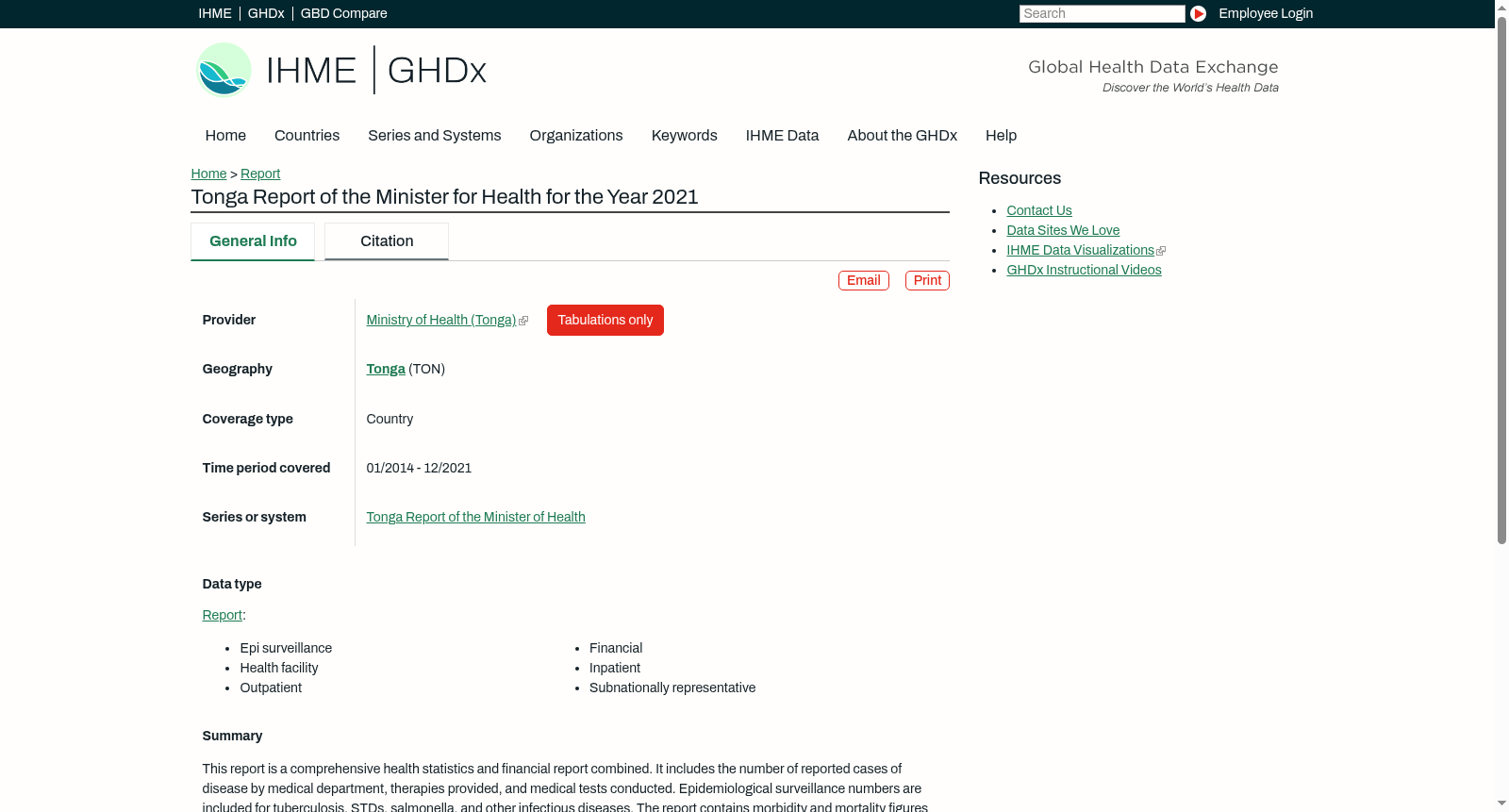Click the IHME link in top bar

pos(215,14)
